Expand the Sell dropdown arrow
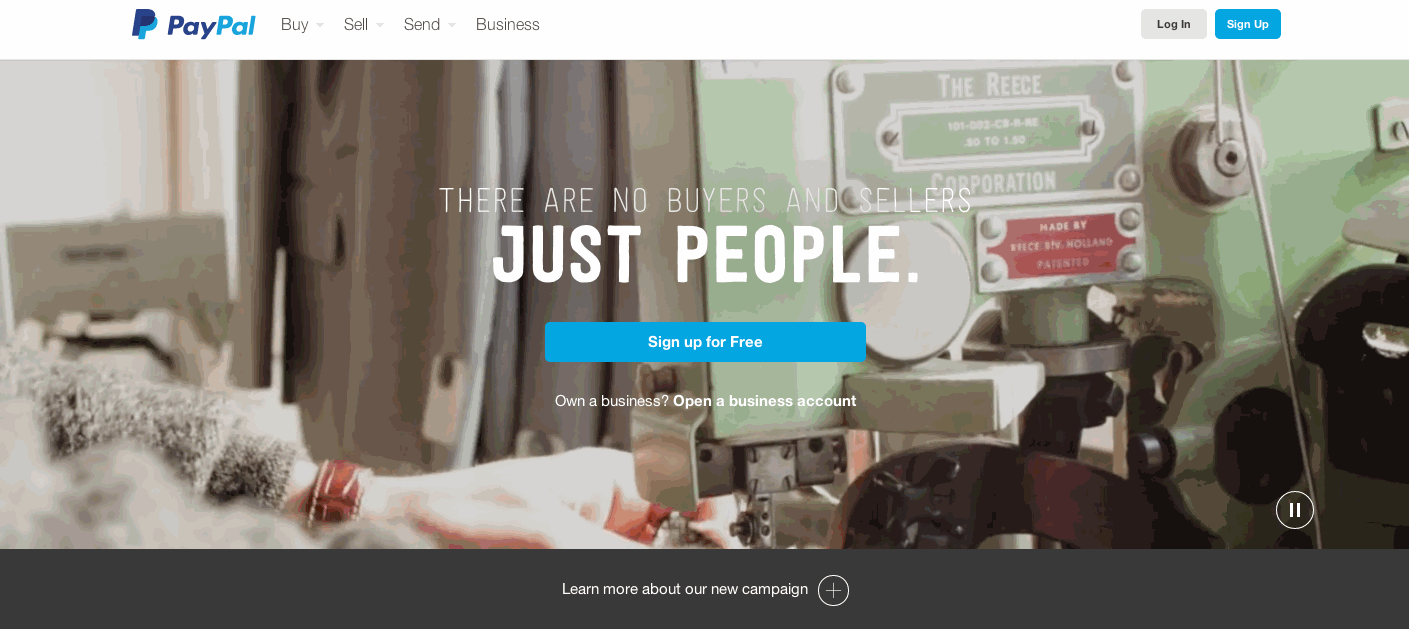 (x=380, y=25)
